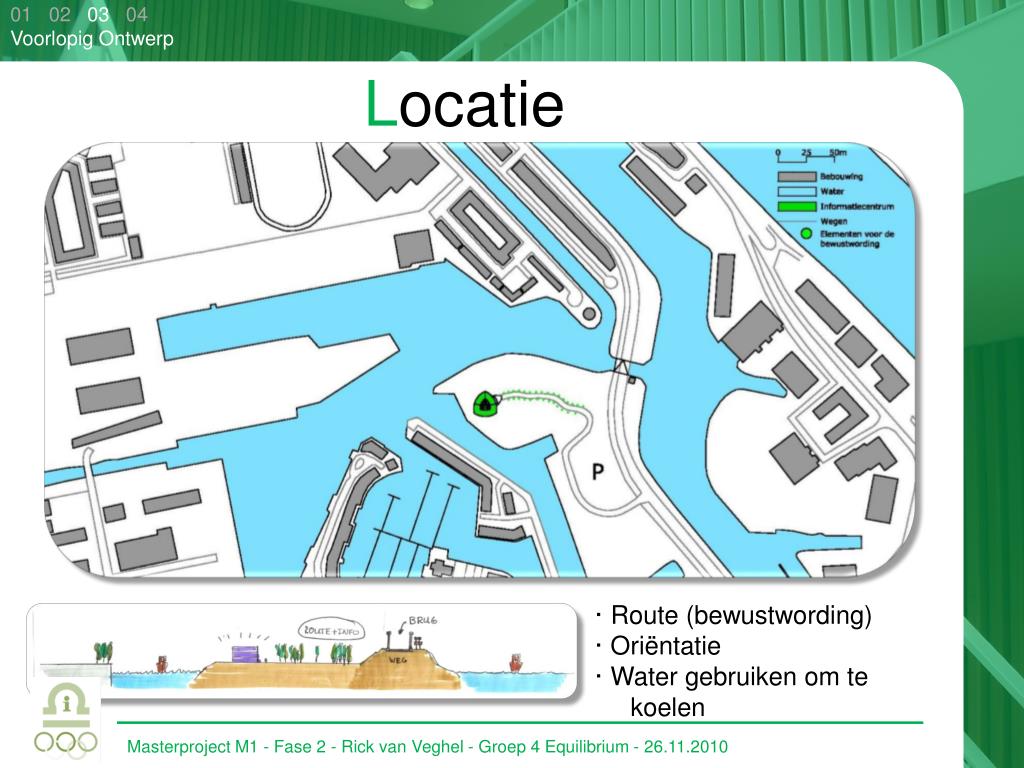The height and width of the screenshot is (768, 1024).
Task: Click the red boat on right of sketch
Action: [516, 664]
